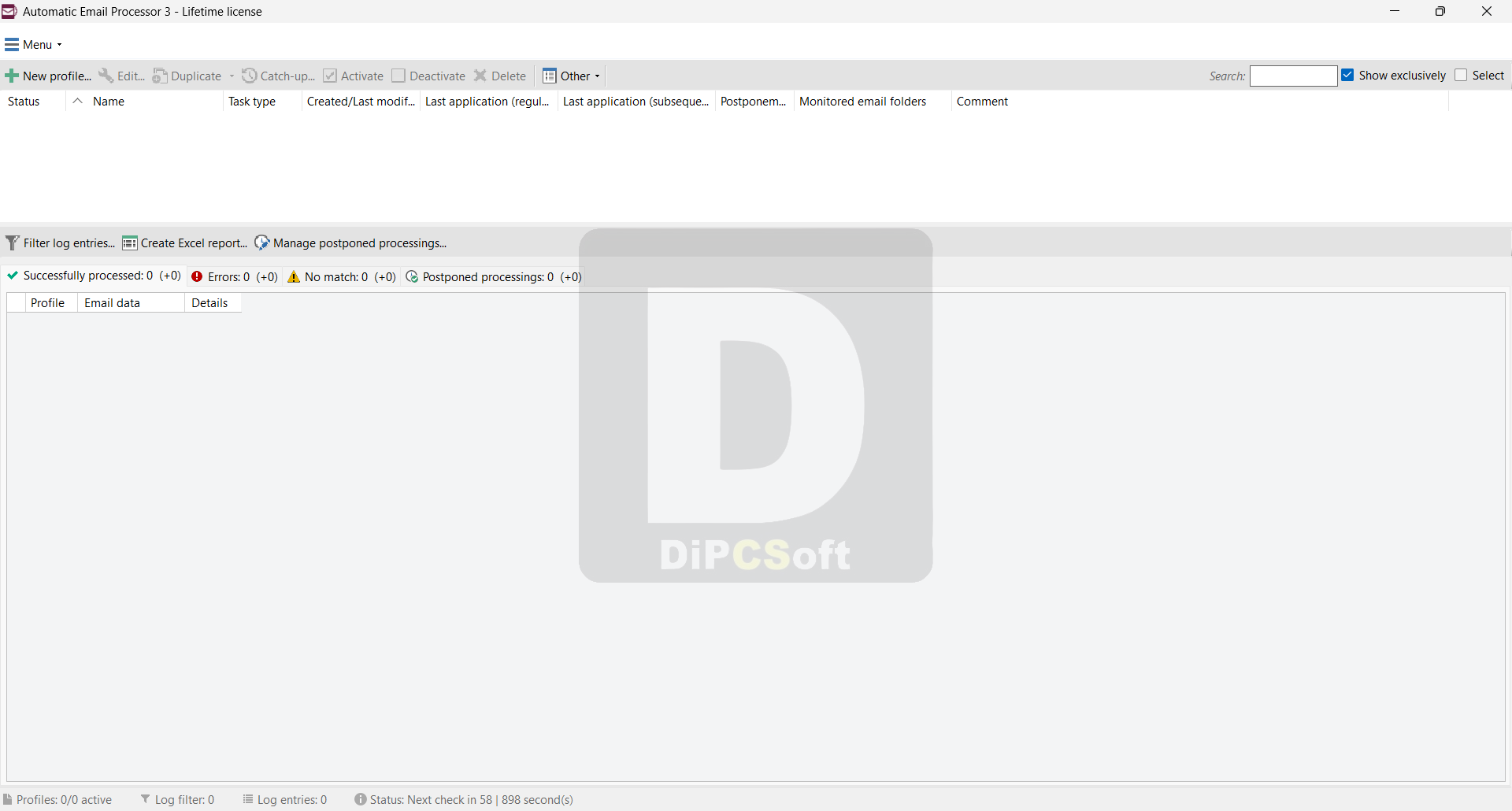Click the Postponed processings clock icon

click(412, 277)
